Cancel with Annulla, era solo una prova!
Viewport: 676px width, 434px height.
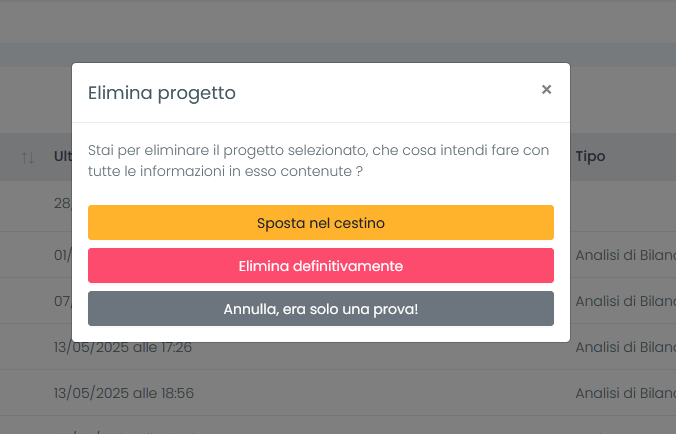pos(321,309)
